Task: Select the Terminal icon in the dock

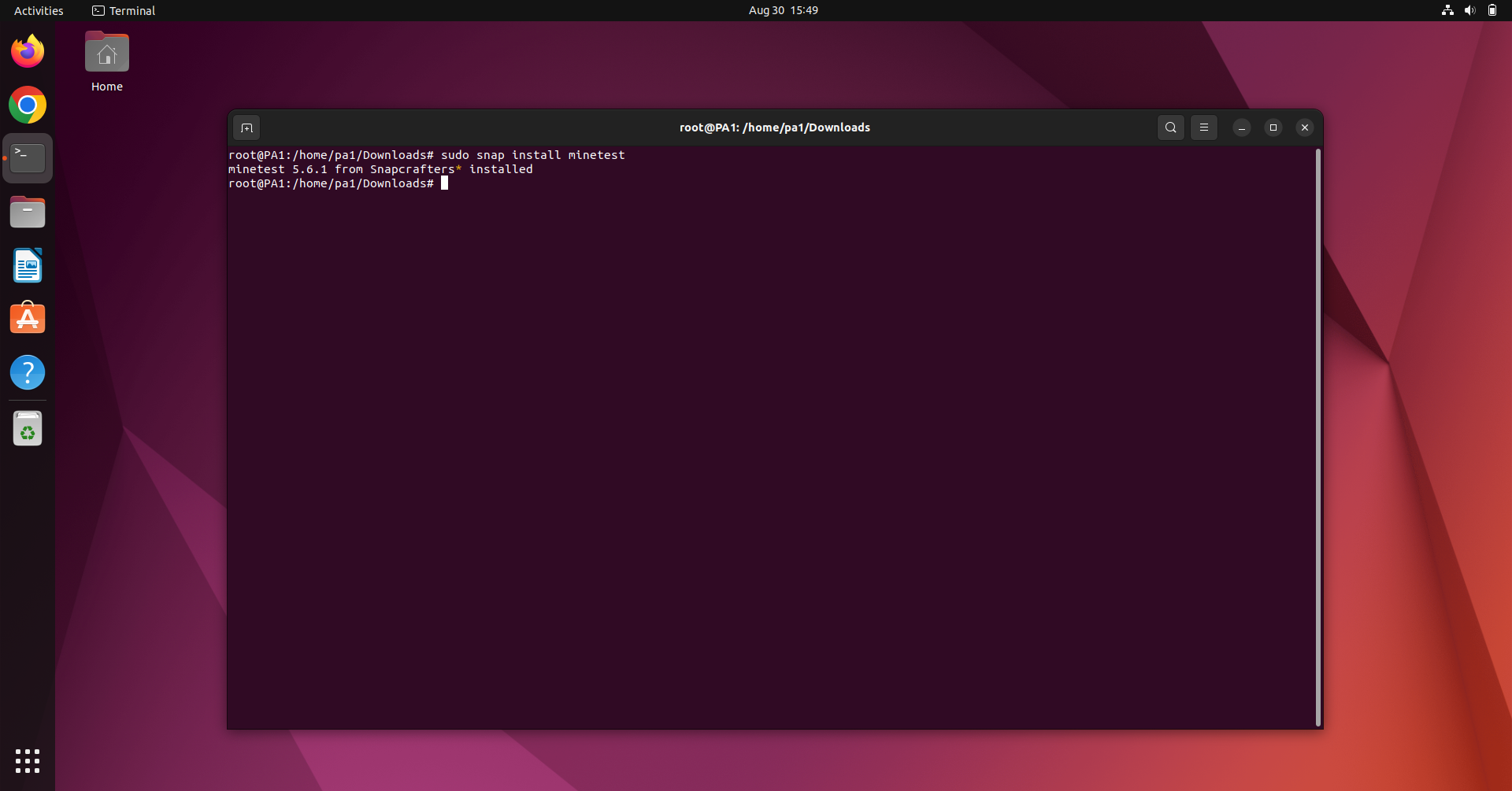Action: coord(28,157)
